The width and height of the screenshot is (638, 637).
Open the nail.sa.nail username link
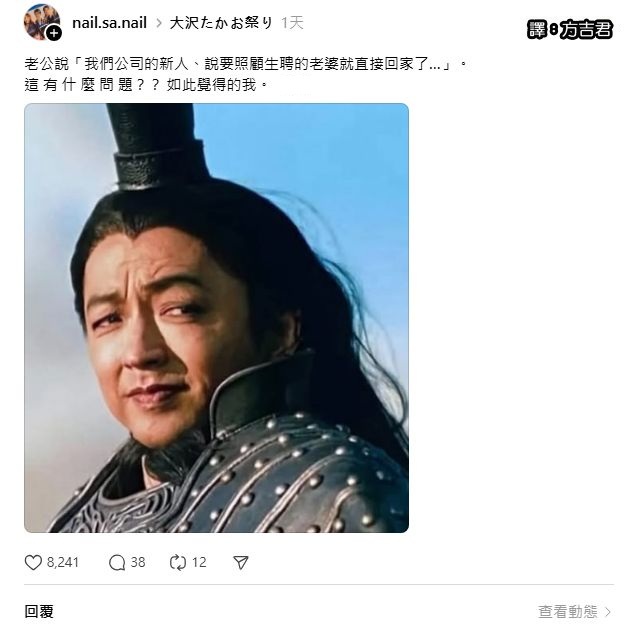(x=109, y=23)
